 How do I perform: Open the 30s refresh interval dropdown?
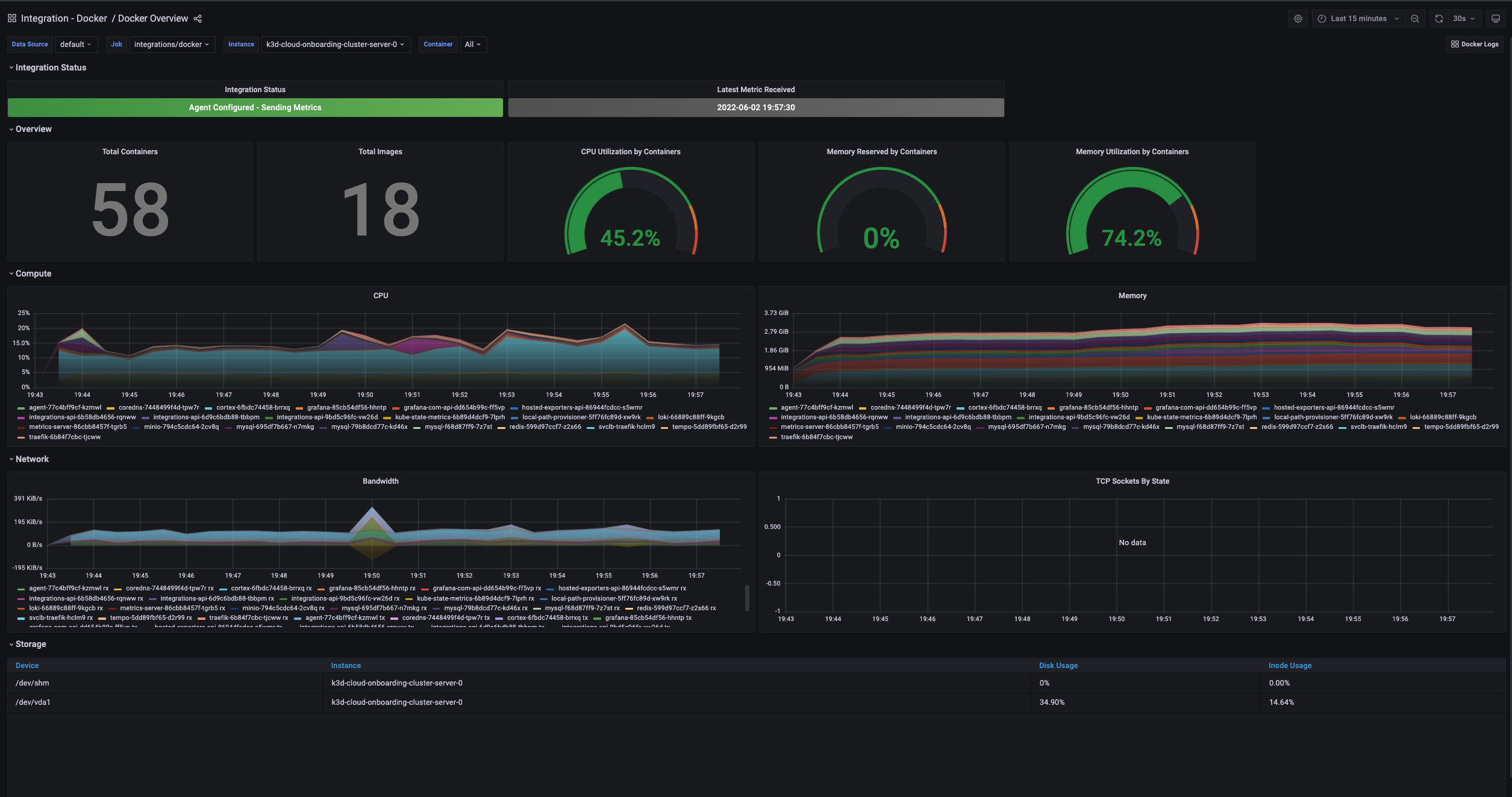pos(1464,19)
